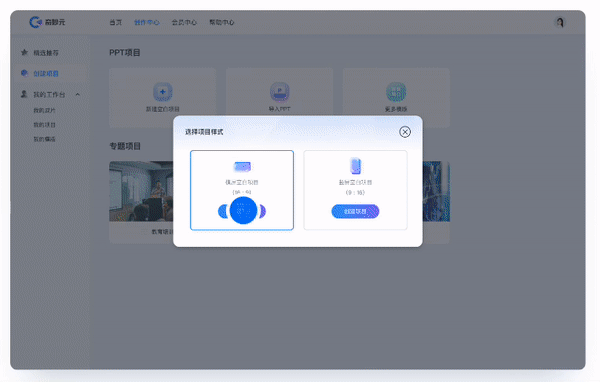Viewport: 600px width, 382px height.
Task: Collapse the 我的工作台 section chevron
Action: click(78, 95)
